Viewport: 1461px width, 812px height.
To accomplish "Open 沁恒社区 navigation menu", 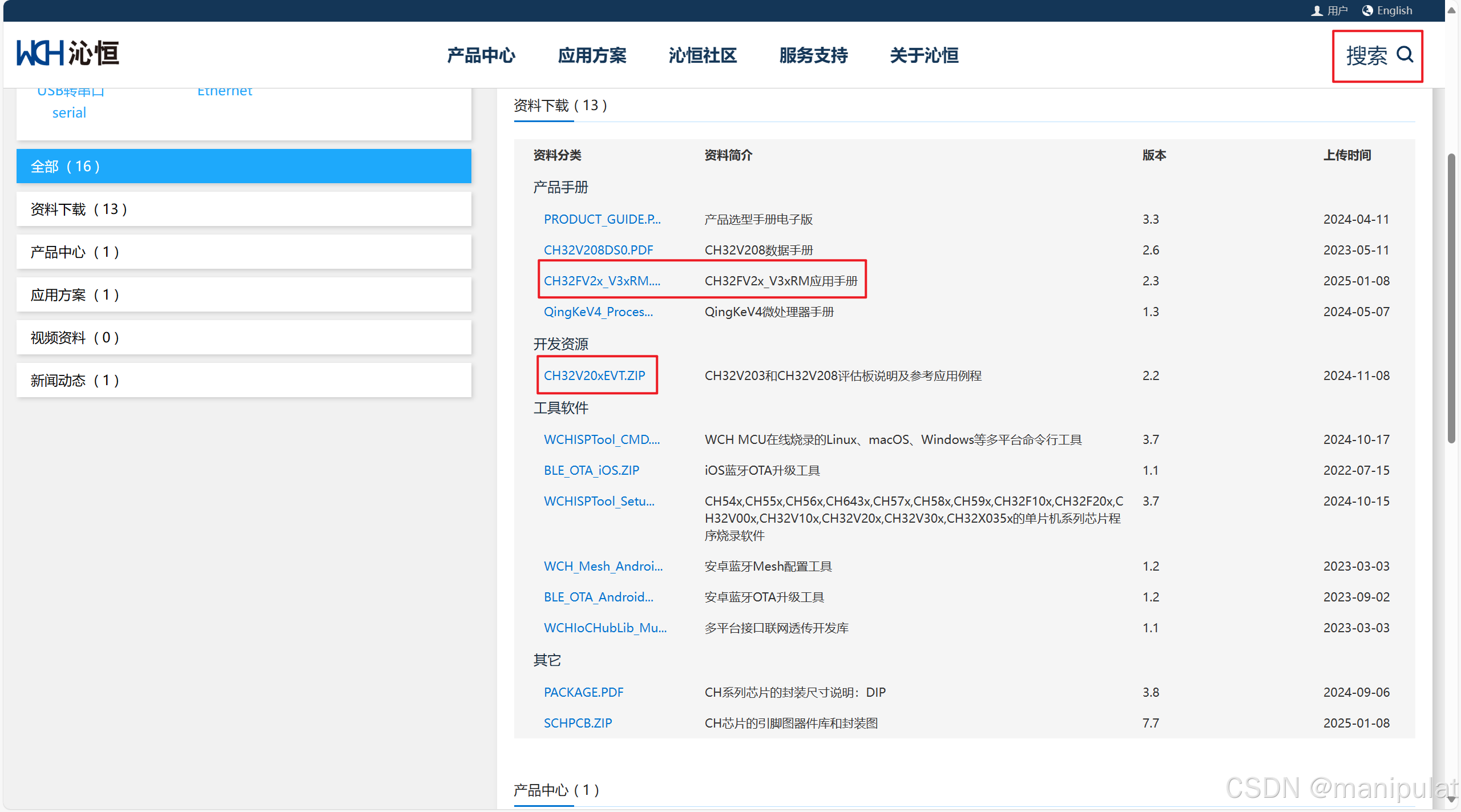I will click(x=703, y=55).
